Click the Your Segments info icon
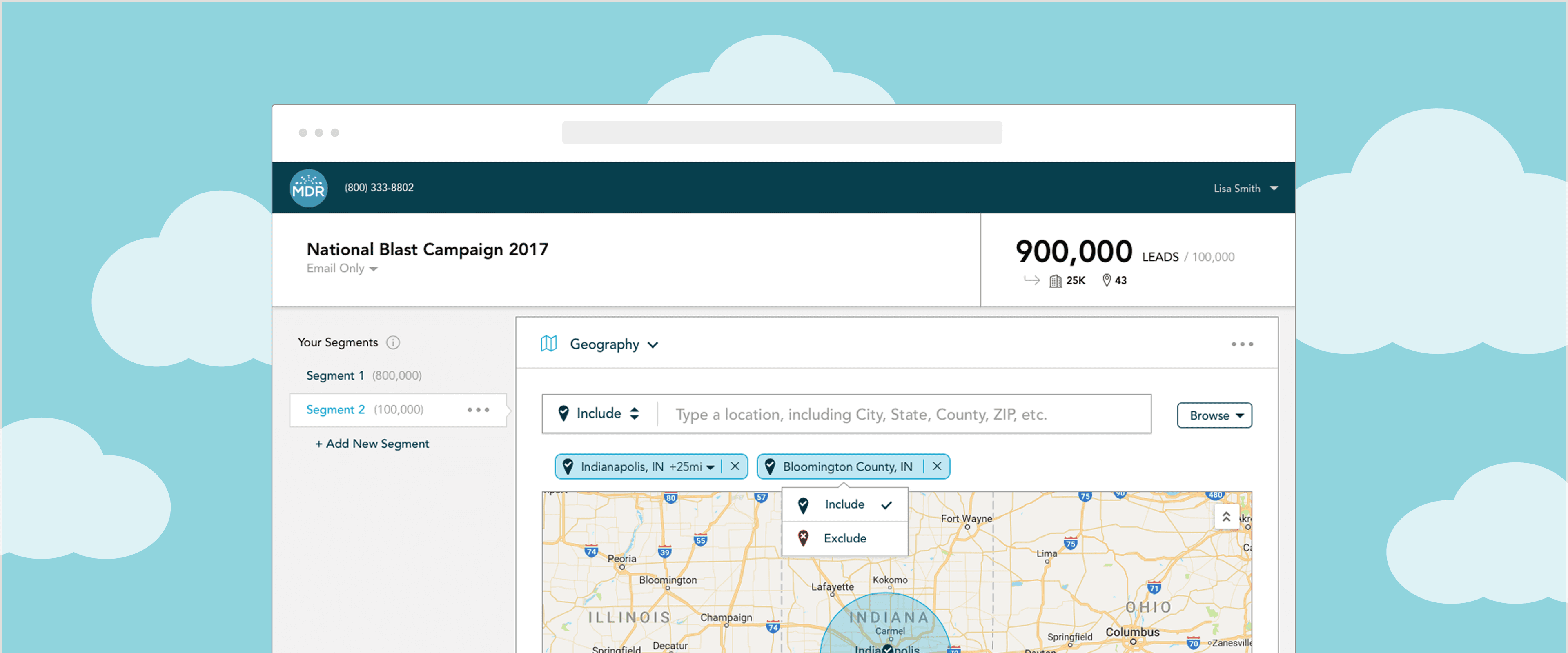This screenshot has width=1568, height=653. tap(393, 343)
